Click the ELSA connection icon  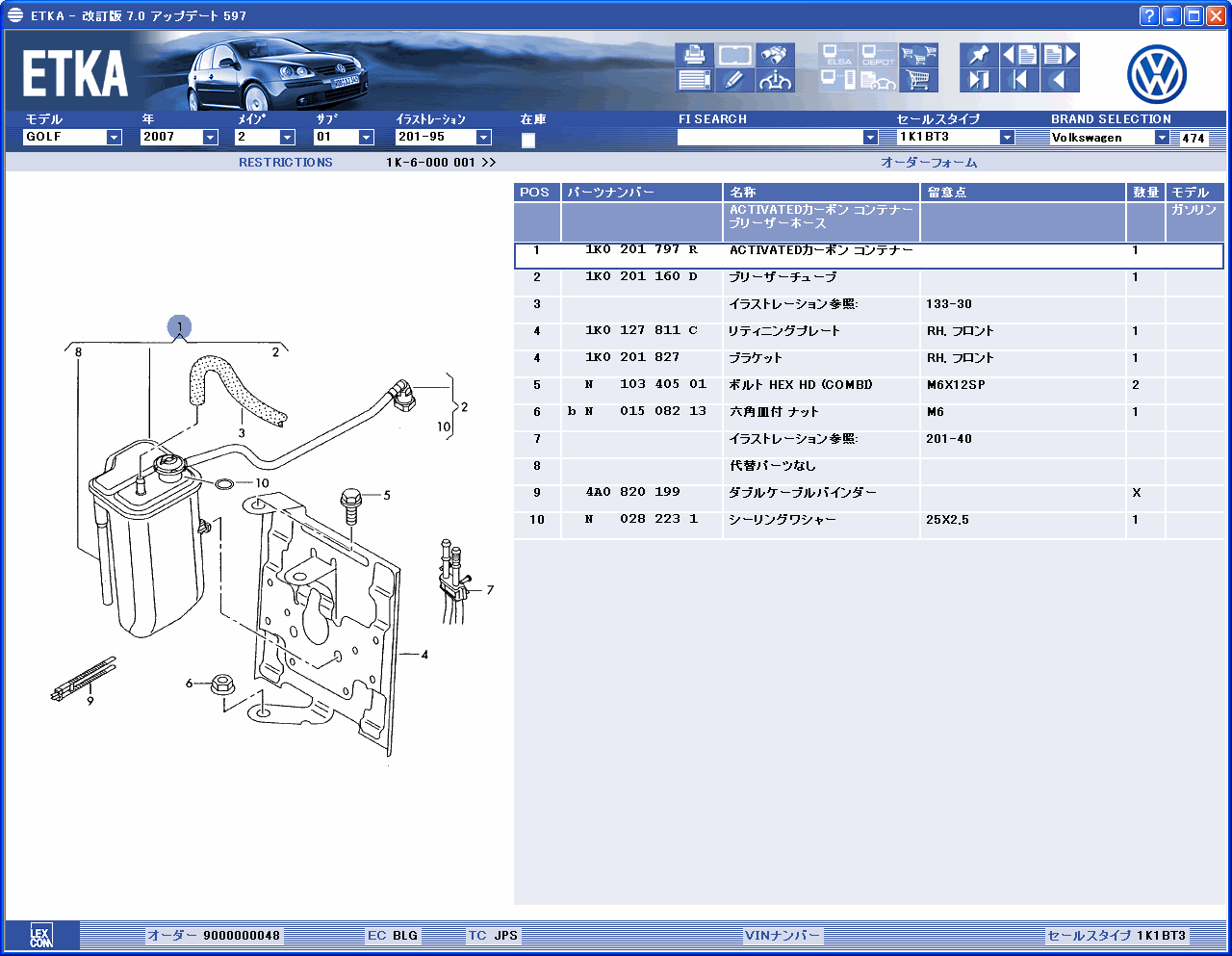pos(838,55)
